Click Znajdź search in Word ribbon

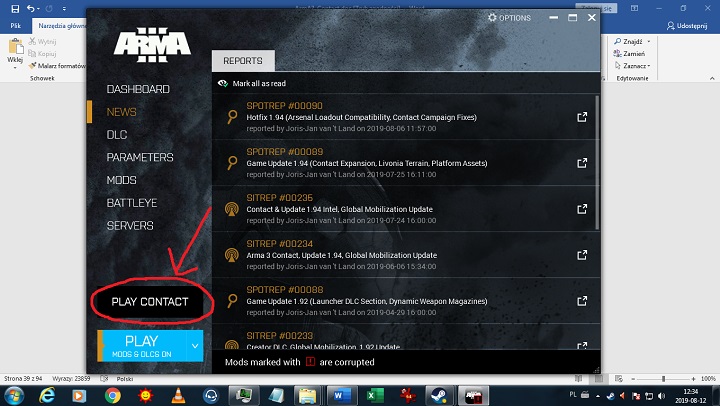coord(628,41)
